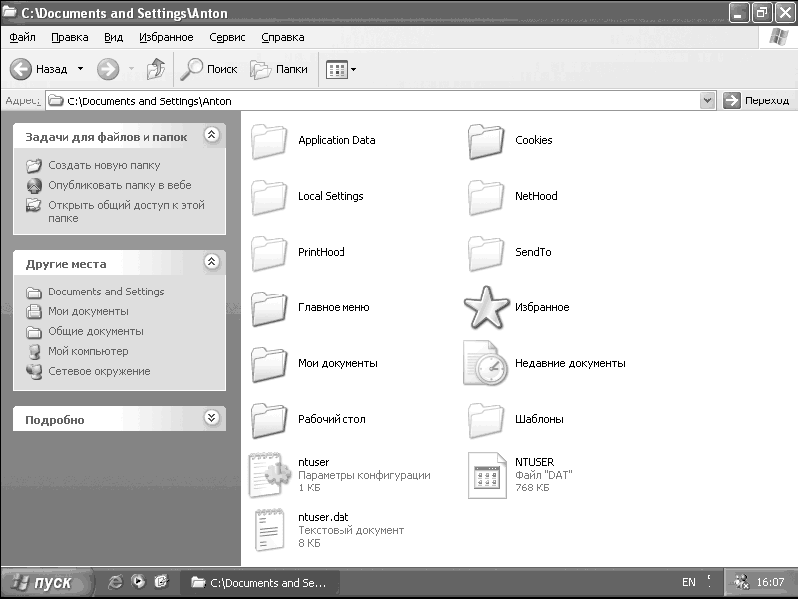The height and width of the screenshot is (599, 798).
Task: Toggle the Папки folders pane
Action: click(x=279, y=69)
